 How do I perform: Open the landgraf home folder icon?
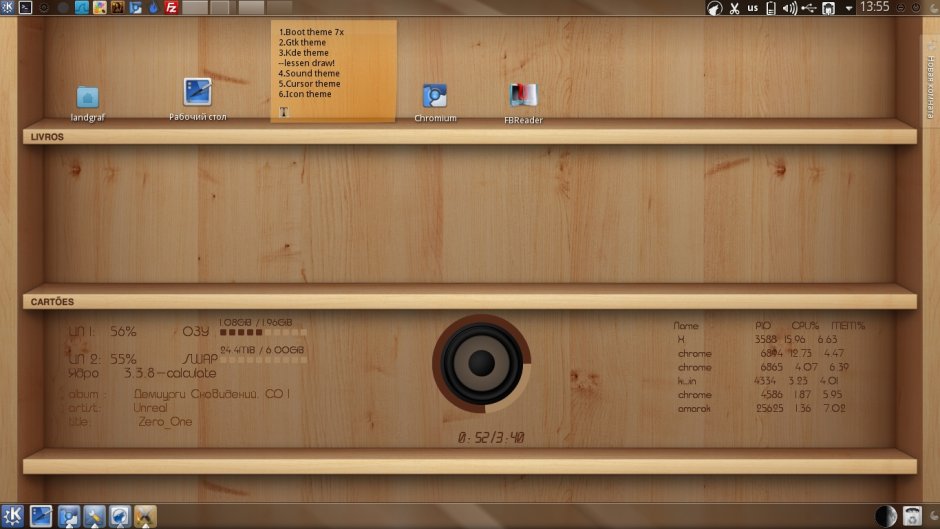tap(88, 97)
